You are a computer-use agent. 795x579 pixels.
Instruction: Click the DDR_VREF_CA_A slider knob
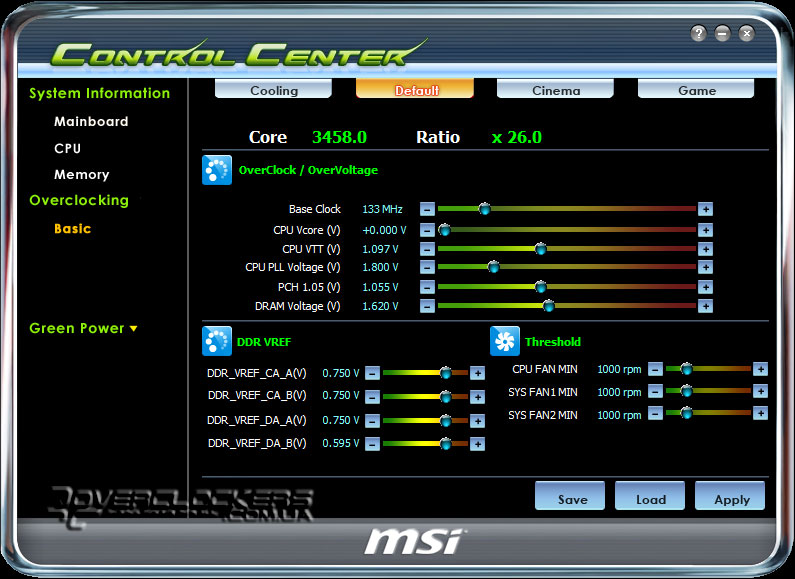(446, 373)
